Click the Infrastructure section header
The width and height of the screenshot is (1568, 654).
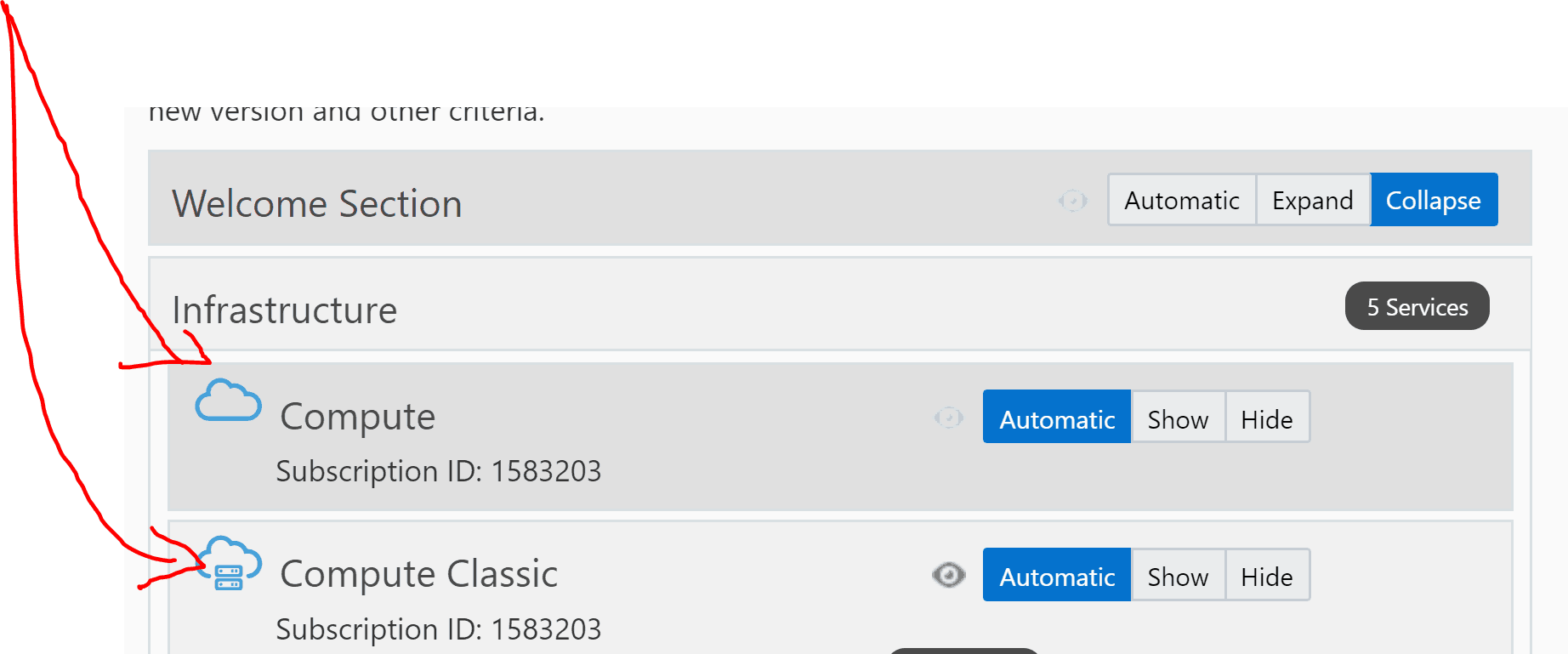[x=285, y=310]
